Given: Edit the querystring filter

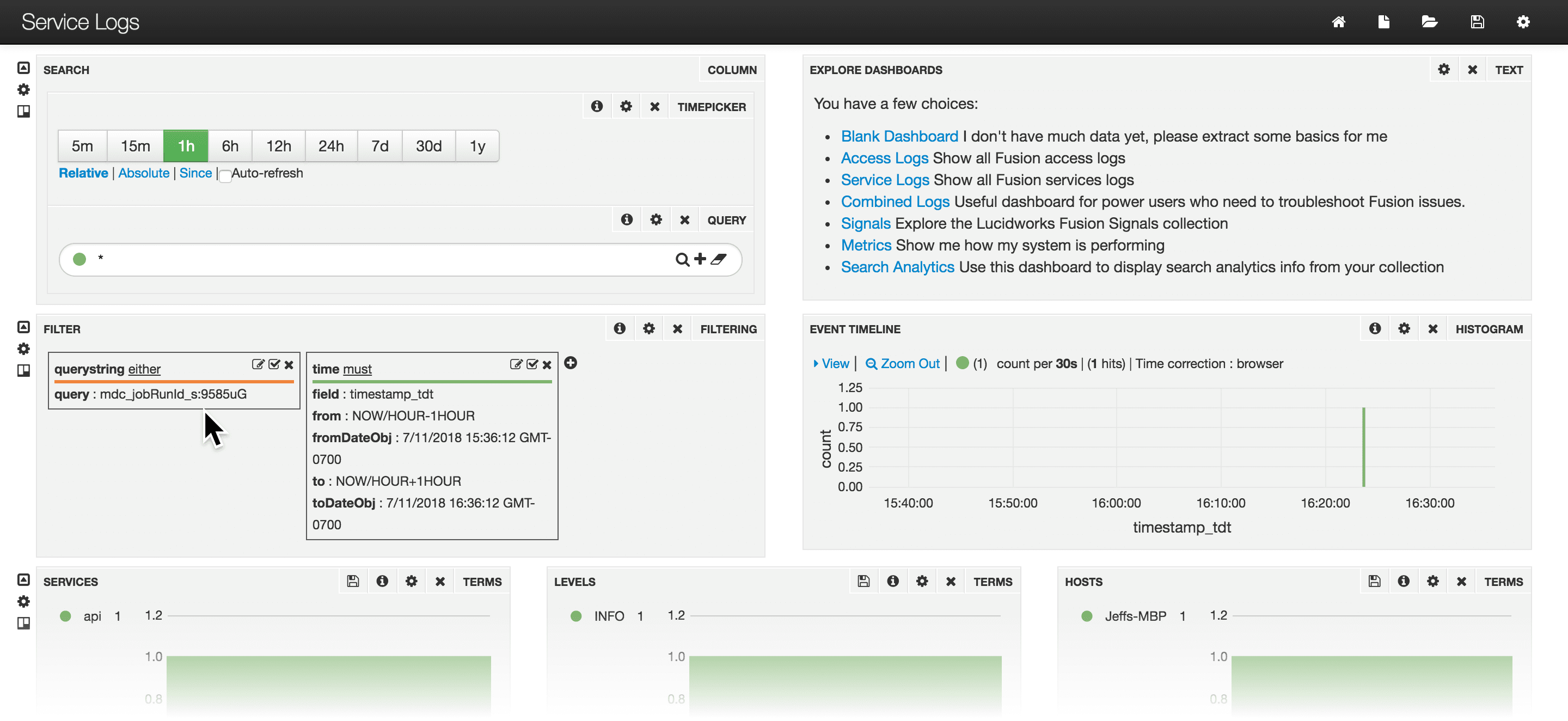Looking at the screenshot, I should 258,364.
